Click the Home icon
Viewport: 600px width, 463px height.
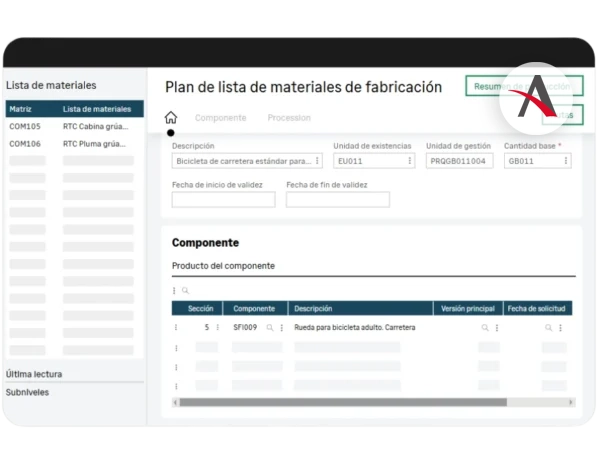[x=170, y=118]
